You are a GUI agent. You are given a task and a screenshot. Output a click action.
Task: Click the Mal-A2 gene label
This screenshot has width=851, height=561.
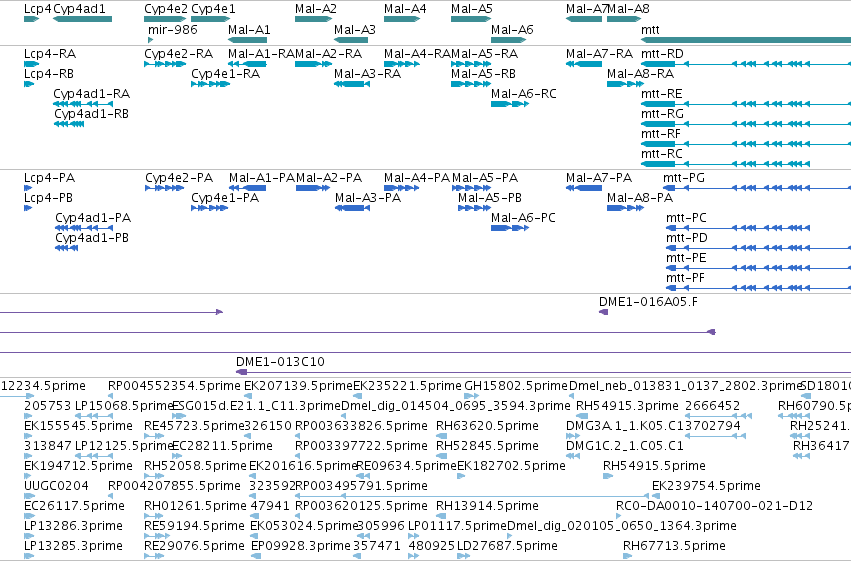[x=316, y=9]
